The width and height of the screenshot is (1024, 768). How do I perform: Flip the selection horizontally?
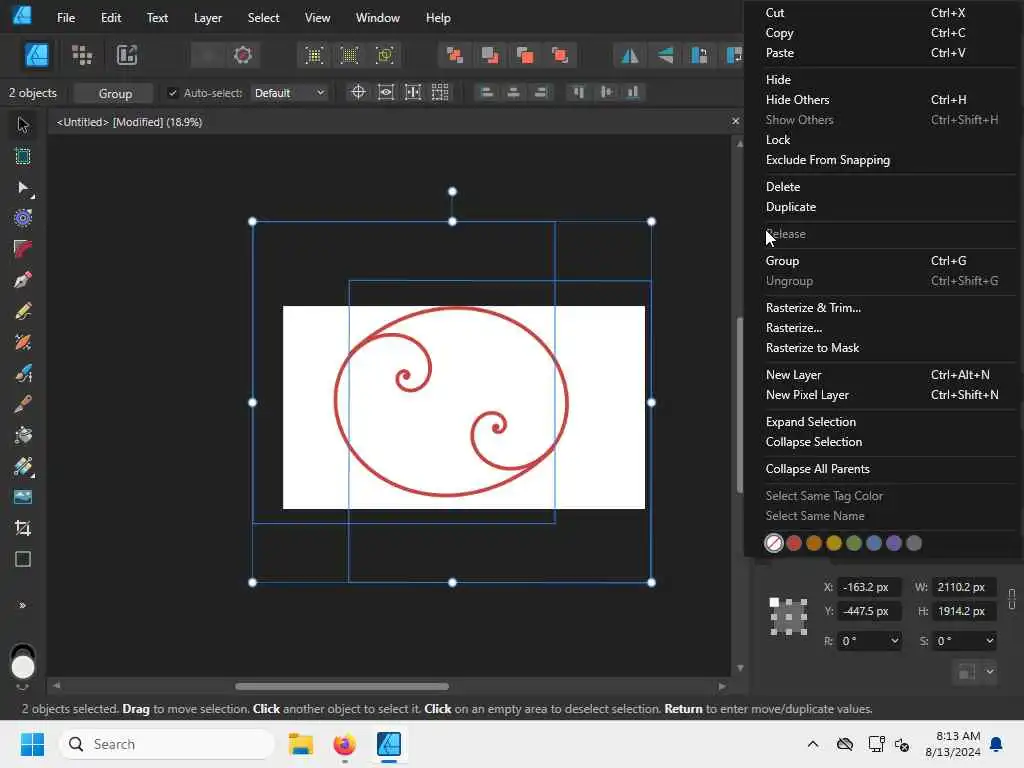(x=630, y=56)
